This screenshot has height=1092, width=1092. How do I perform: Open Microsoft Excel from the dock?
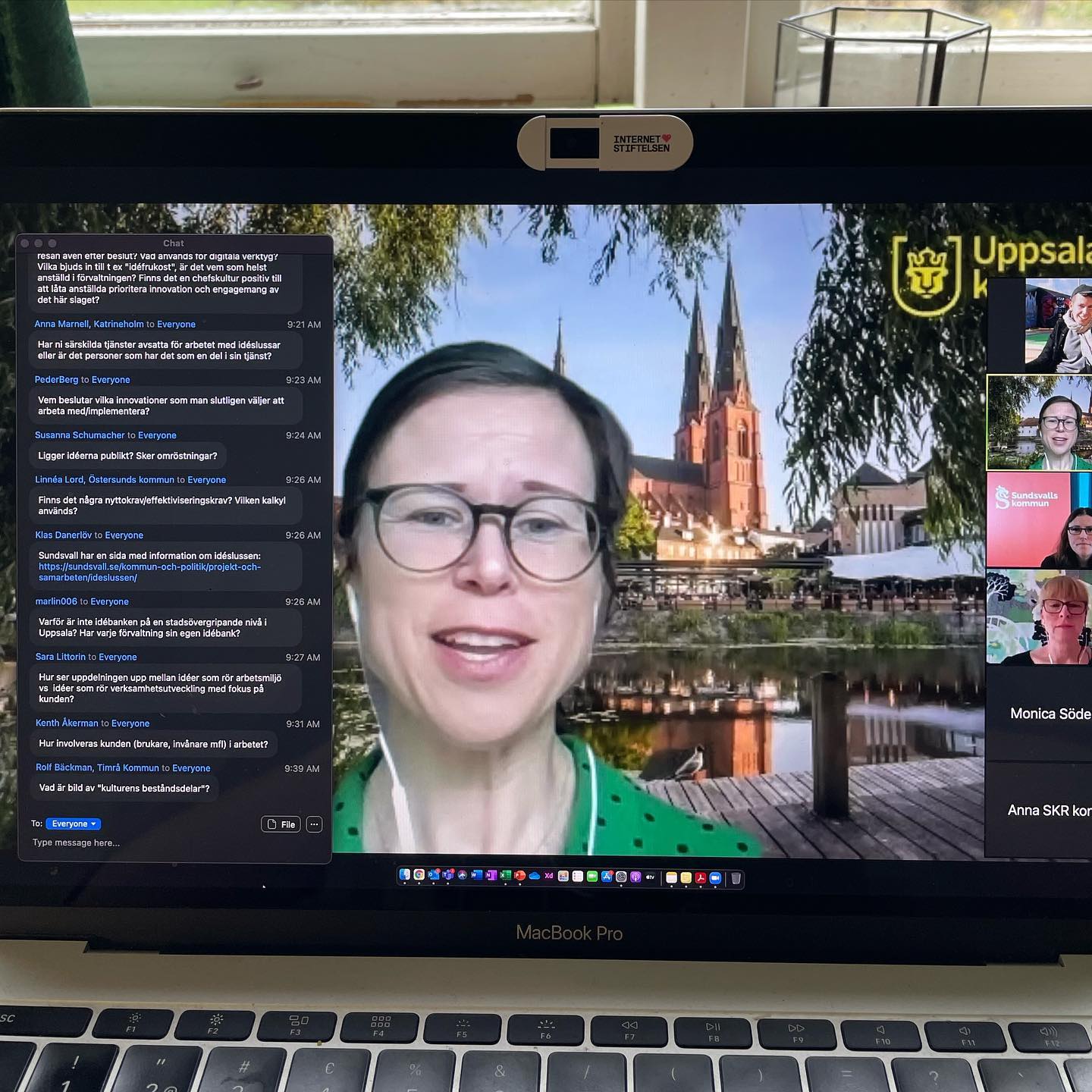click(505, 876)
